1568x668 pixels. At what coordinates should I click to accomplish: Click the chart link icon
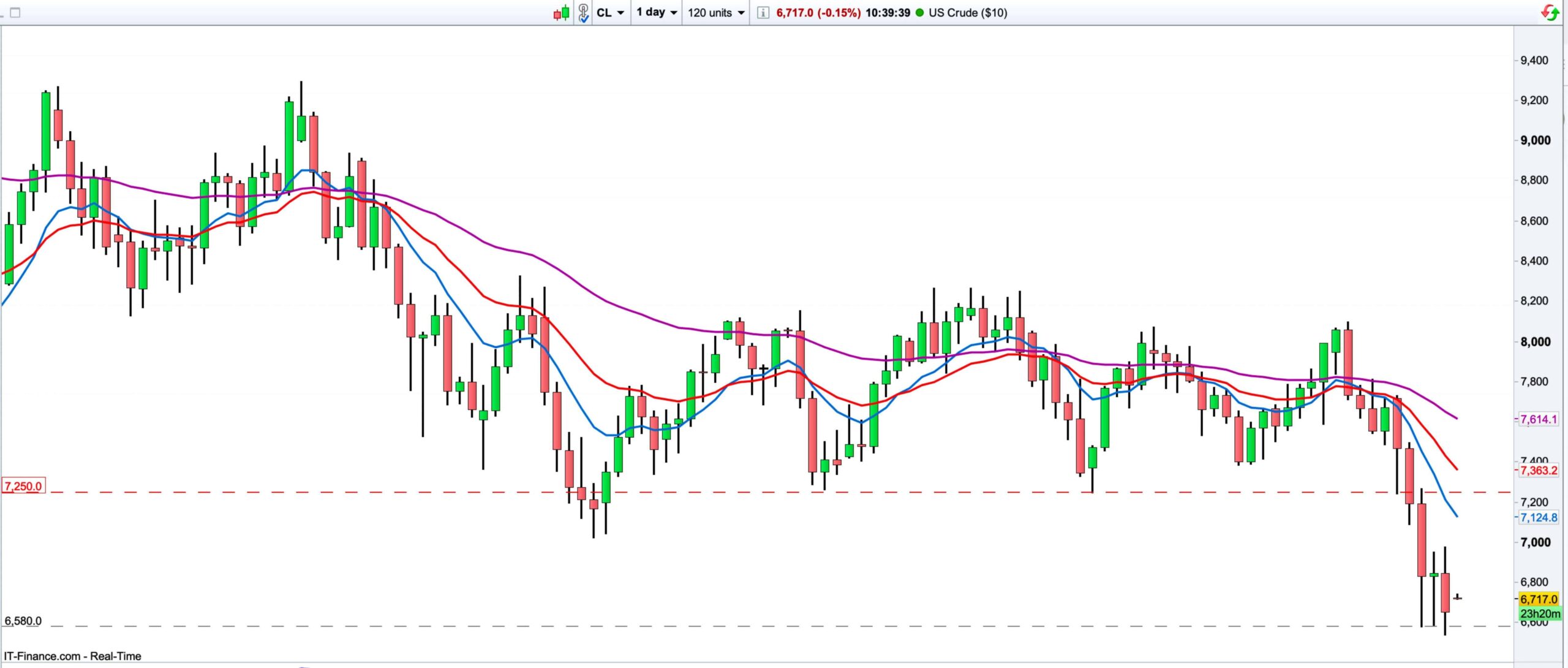click(583, 12)
